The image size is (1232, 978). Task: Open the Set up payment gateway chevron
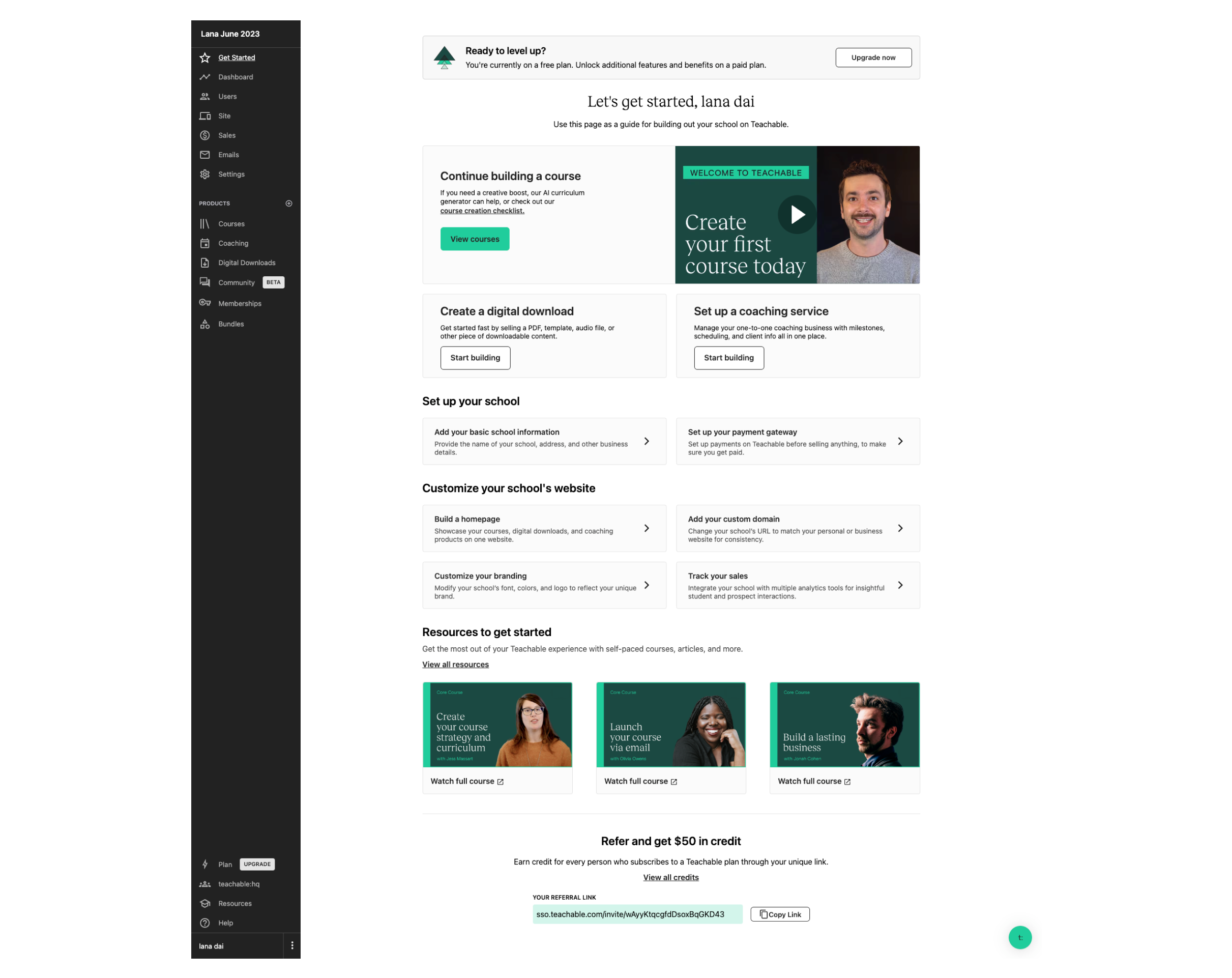point(900,441)
